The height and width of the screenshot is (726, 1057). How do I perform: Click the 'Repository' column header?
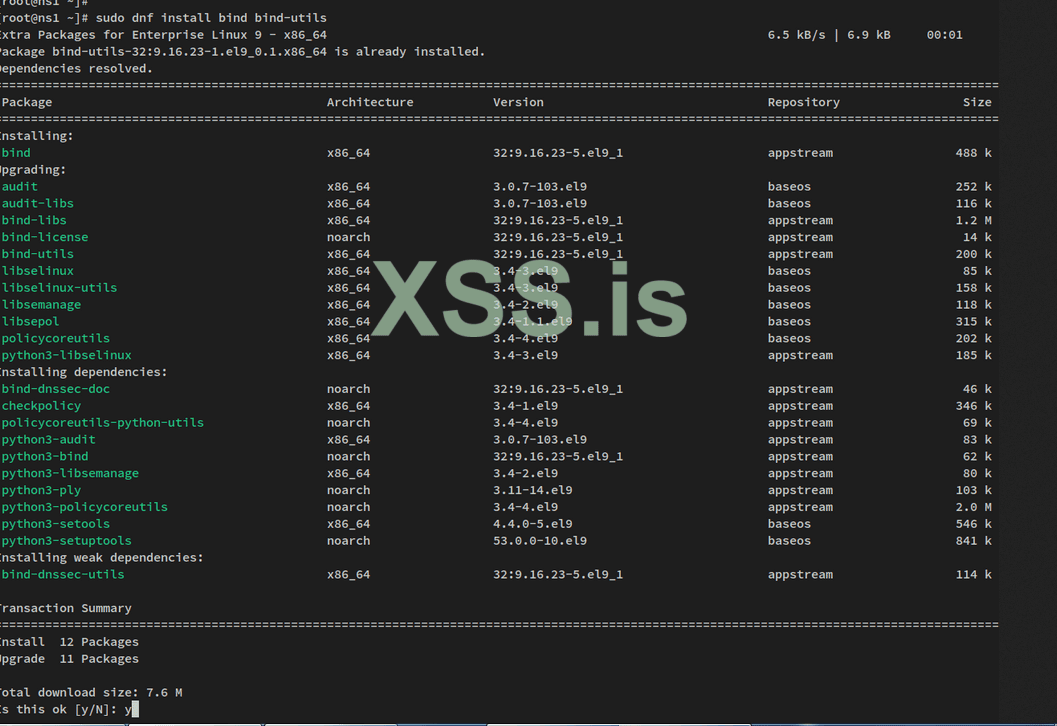click(804, 102)
